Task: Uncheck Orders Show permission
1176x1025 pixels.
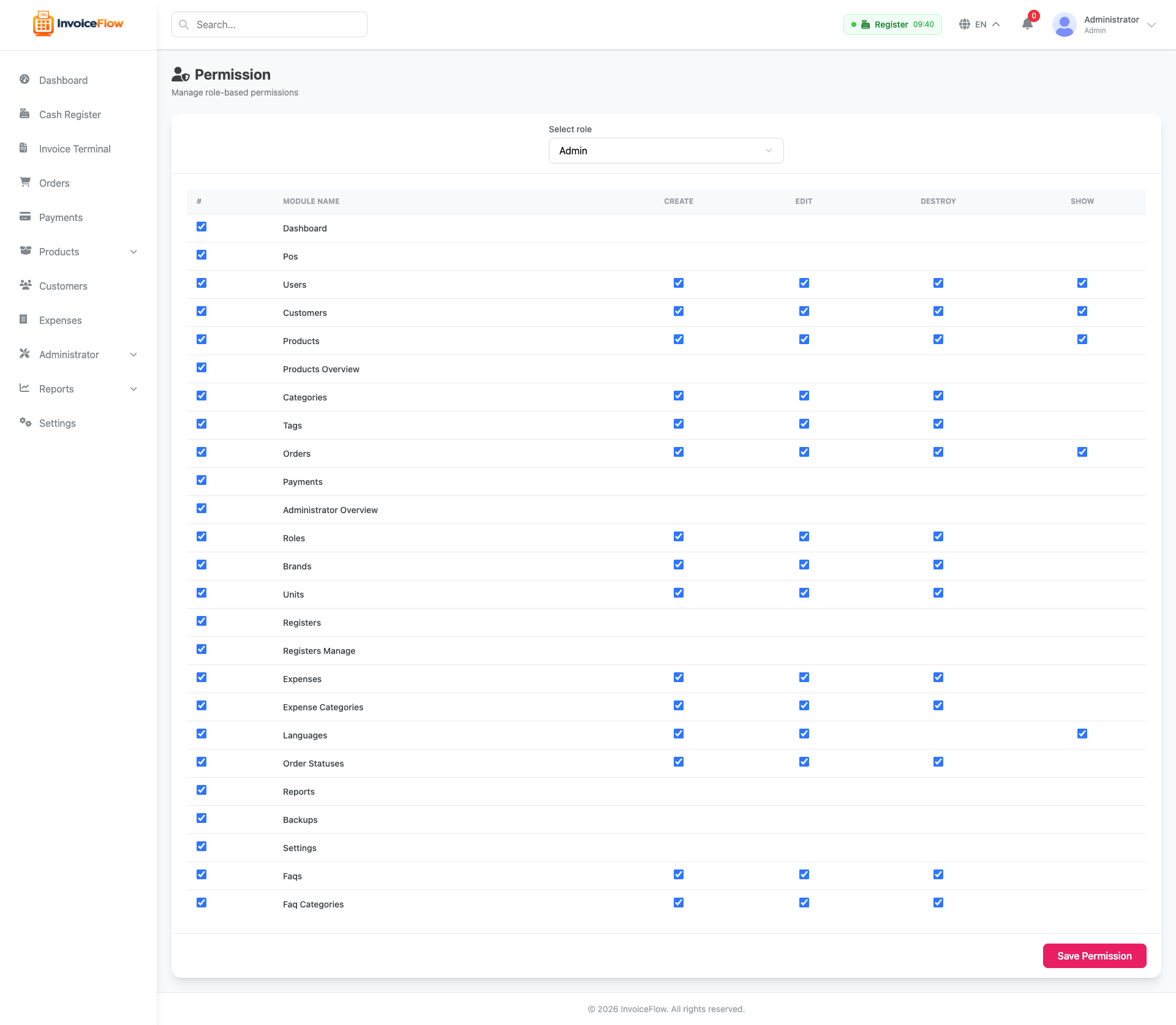Action: (1082, 452)
